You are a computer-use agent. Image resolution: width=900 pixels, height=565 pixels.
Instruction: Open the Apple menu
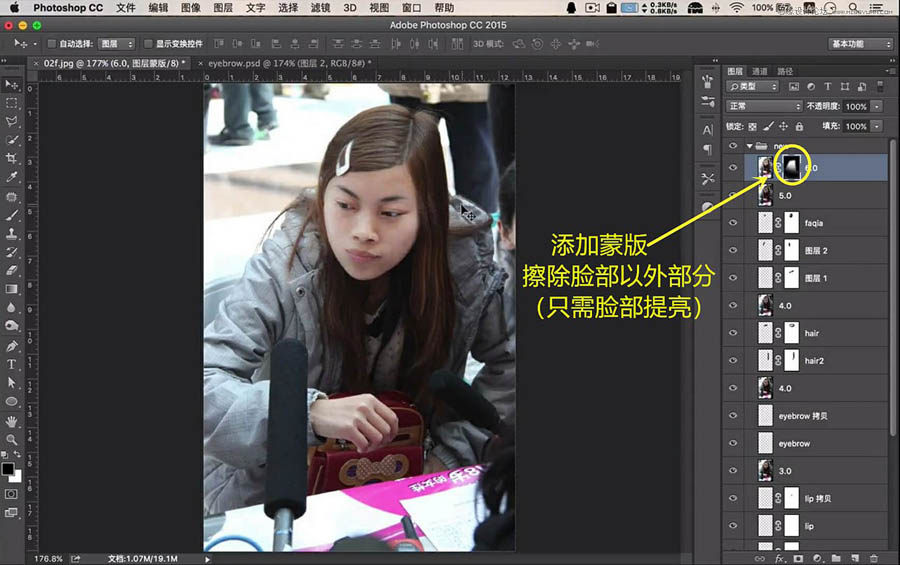tap(14, 7)
